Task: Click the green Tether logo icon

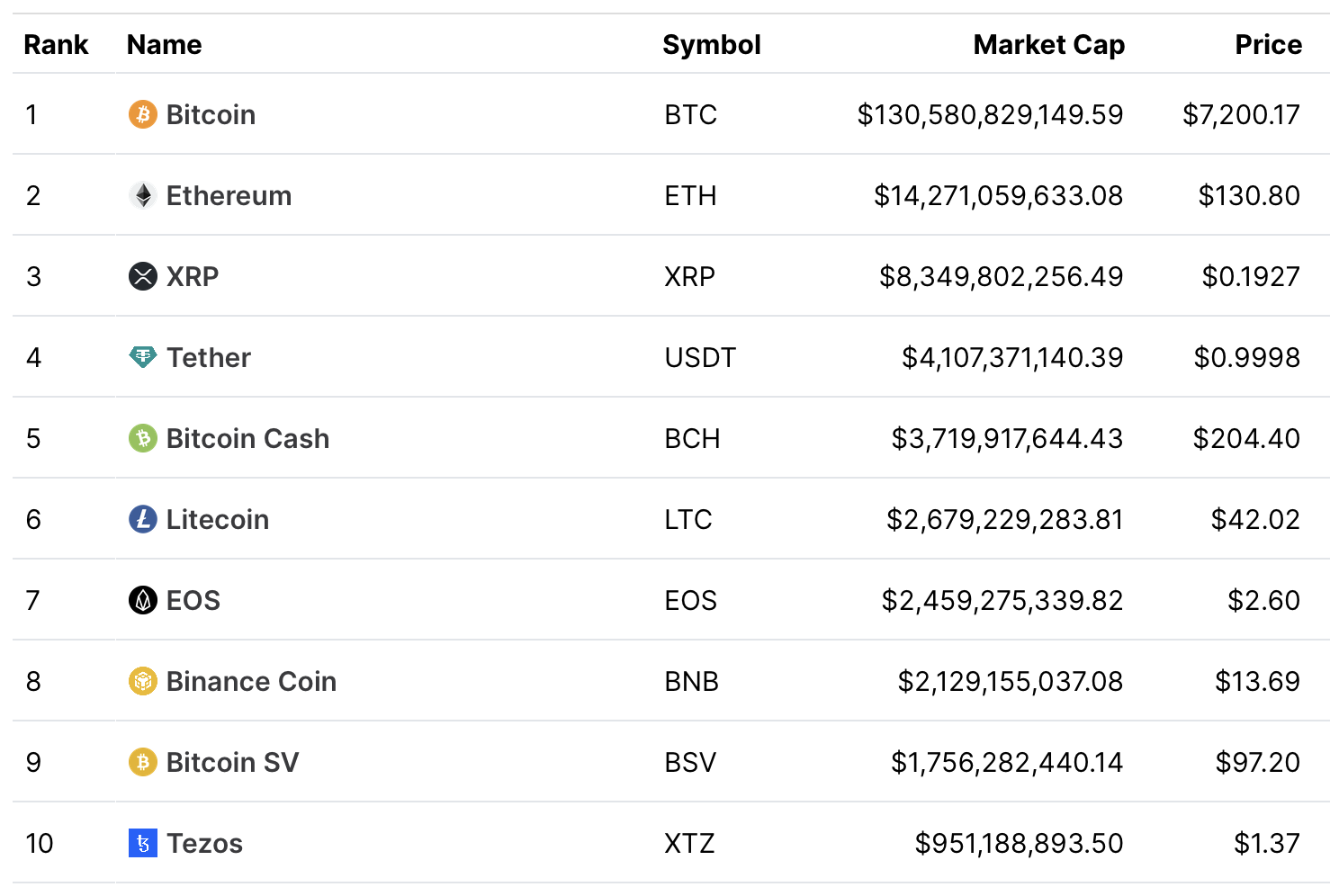Action: (142, 357)
